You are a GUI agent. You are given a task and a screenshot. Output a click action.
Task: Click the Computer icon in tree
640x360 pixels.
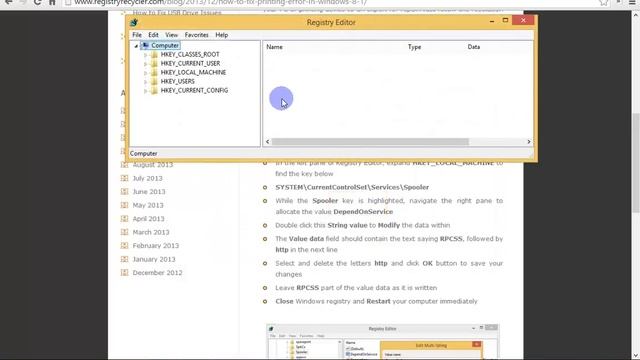pos(145,45)
